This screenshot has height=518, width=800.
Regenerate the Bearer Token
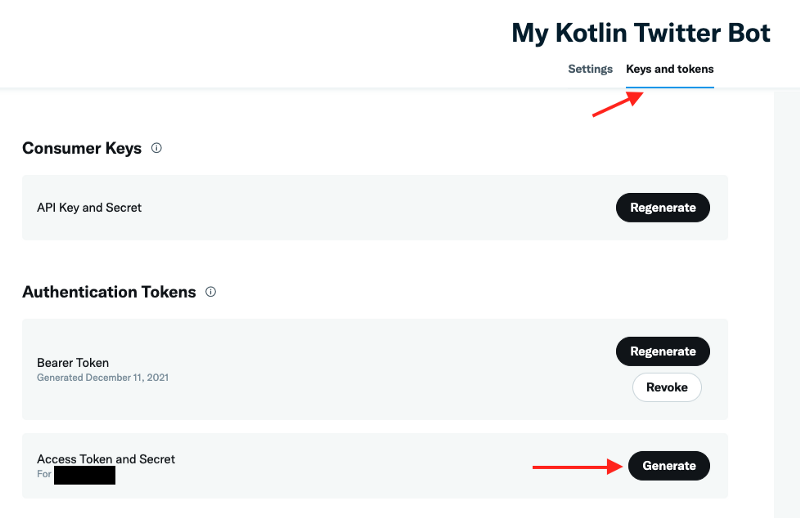pos(662,352)
